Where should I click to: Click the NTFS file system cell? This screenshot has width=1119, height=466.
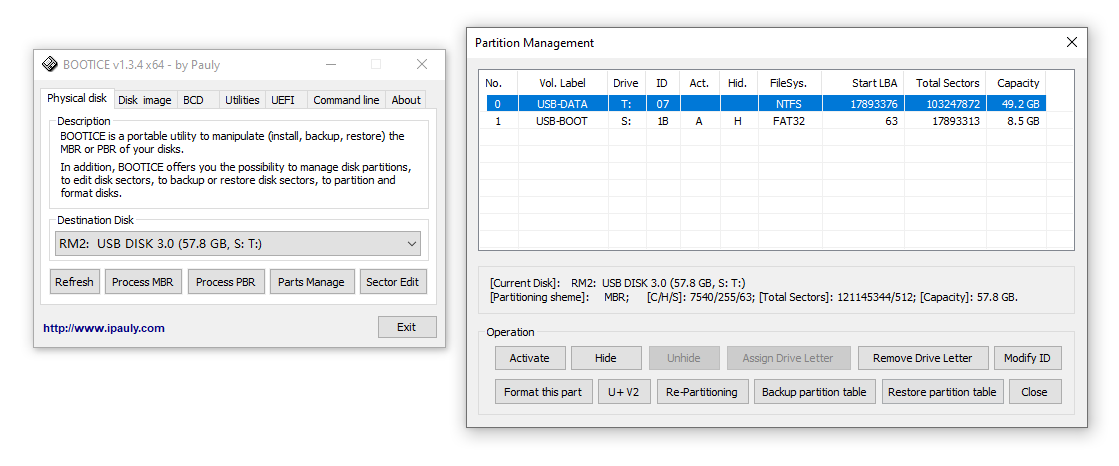pos(789,104)
